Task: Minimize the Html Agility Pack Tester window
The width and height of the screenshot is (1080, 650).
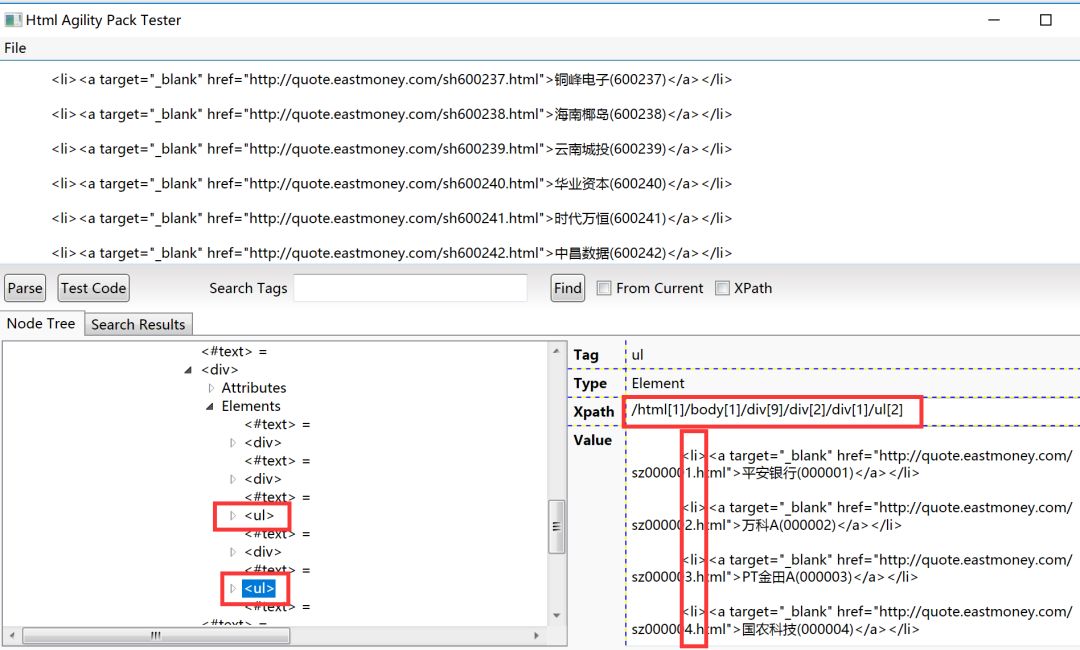Action: [994, 20]
